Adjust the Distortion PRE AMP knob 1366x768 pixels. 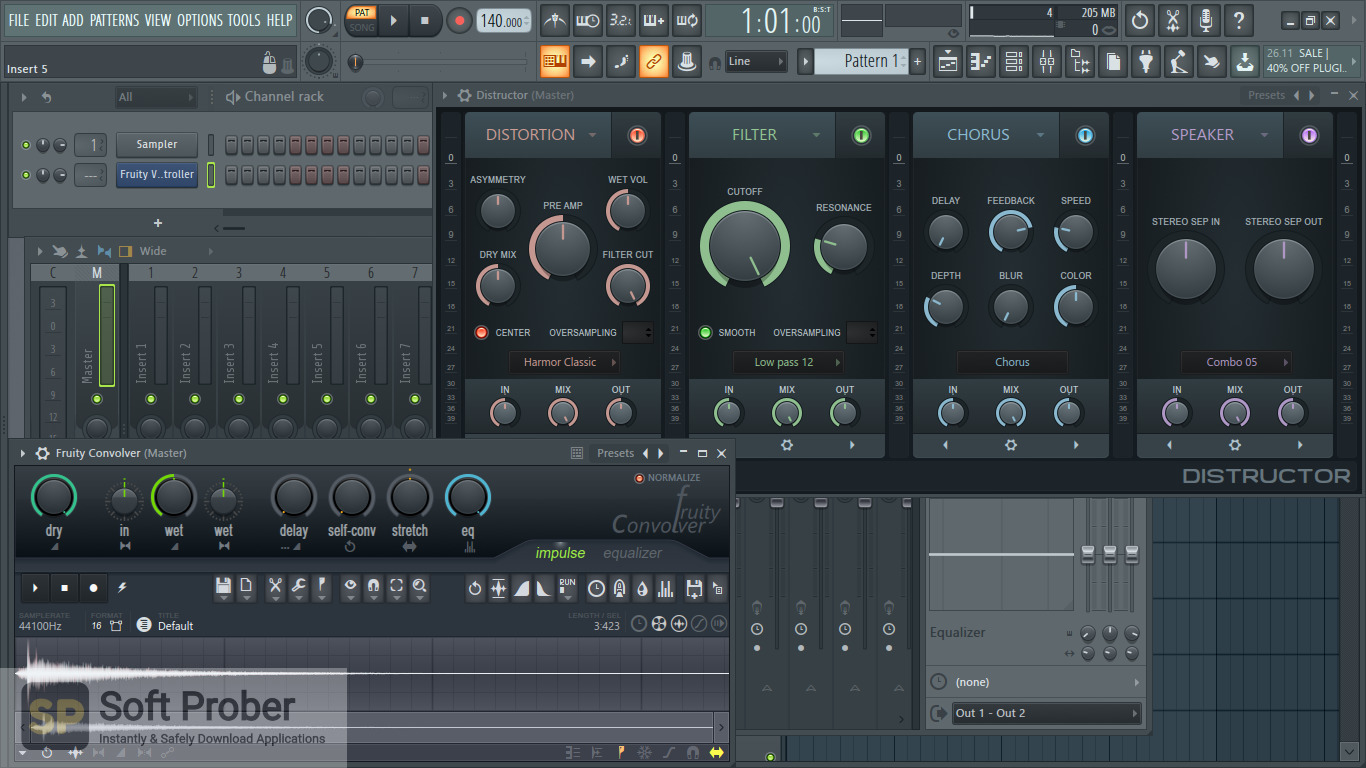point(563,247)
